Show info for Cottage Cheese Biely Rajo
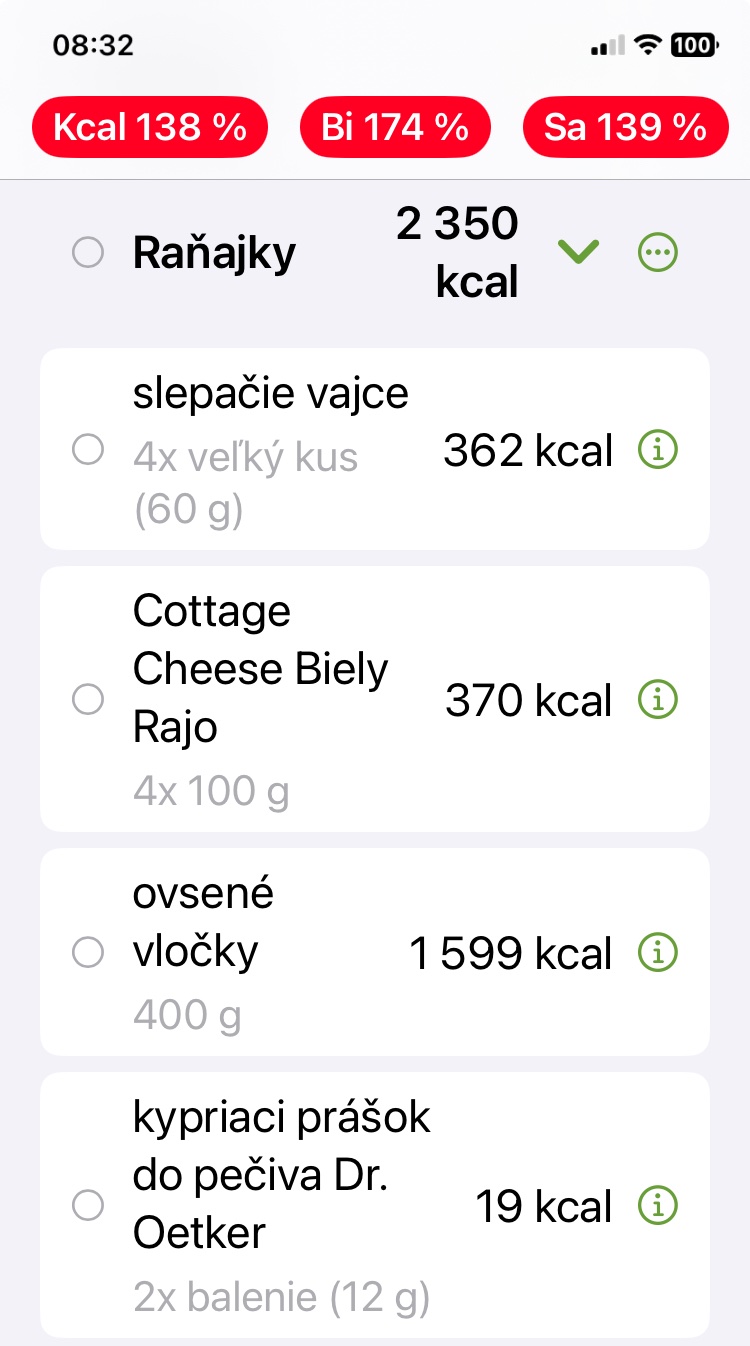 pyautogui.click(x=657, y=700)
